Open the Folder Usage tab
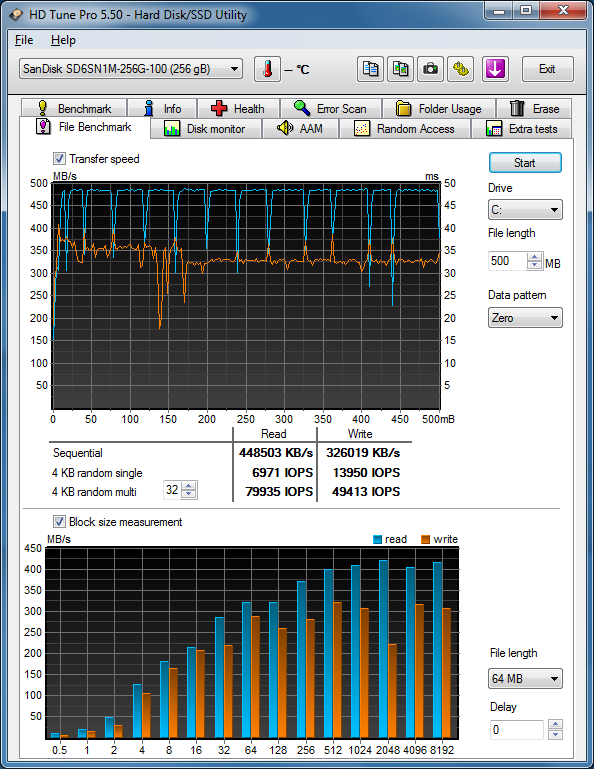 point(439,108)
